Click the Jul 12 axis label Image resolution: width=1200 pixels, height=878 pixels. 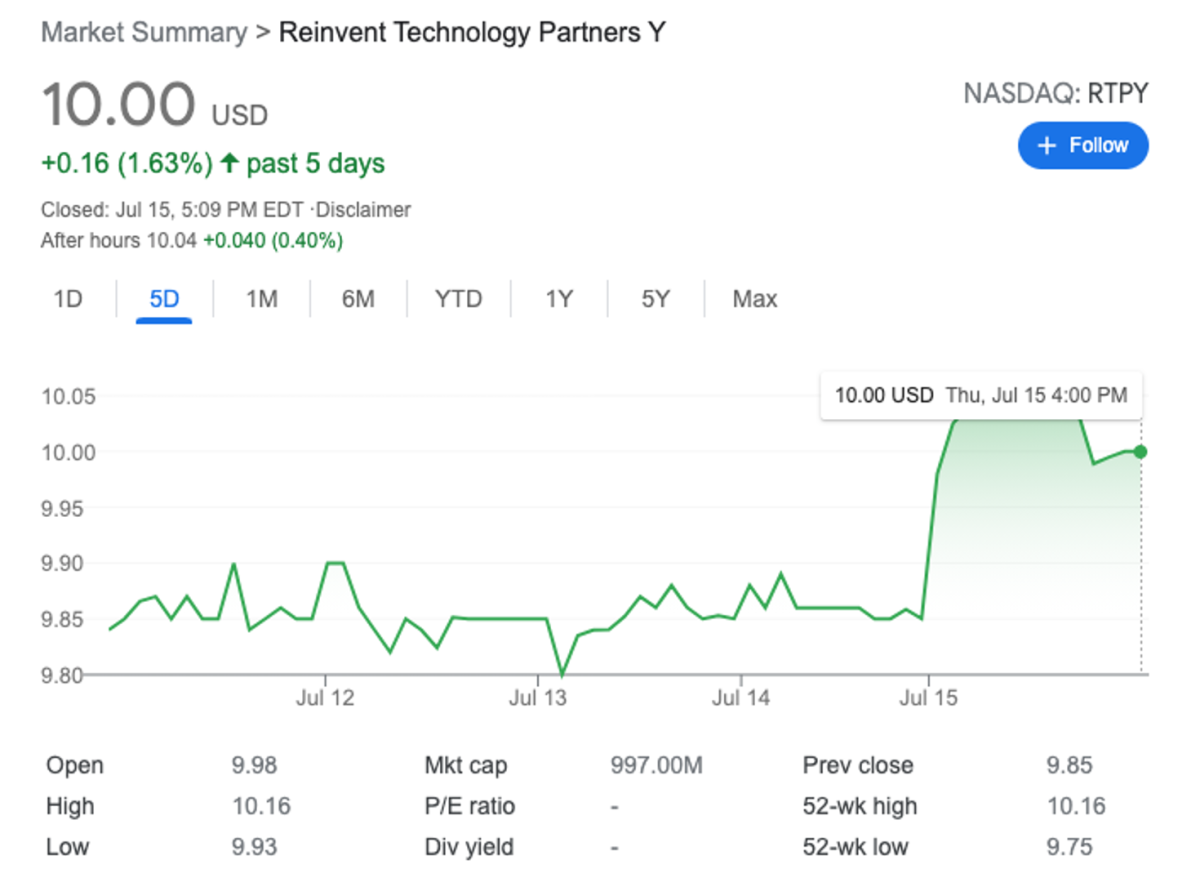click(x=325, y=698)
